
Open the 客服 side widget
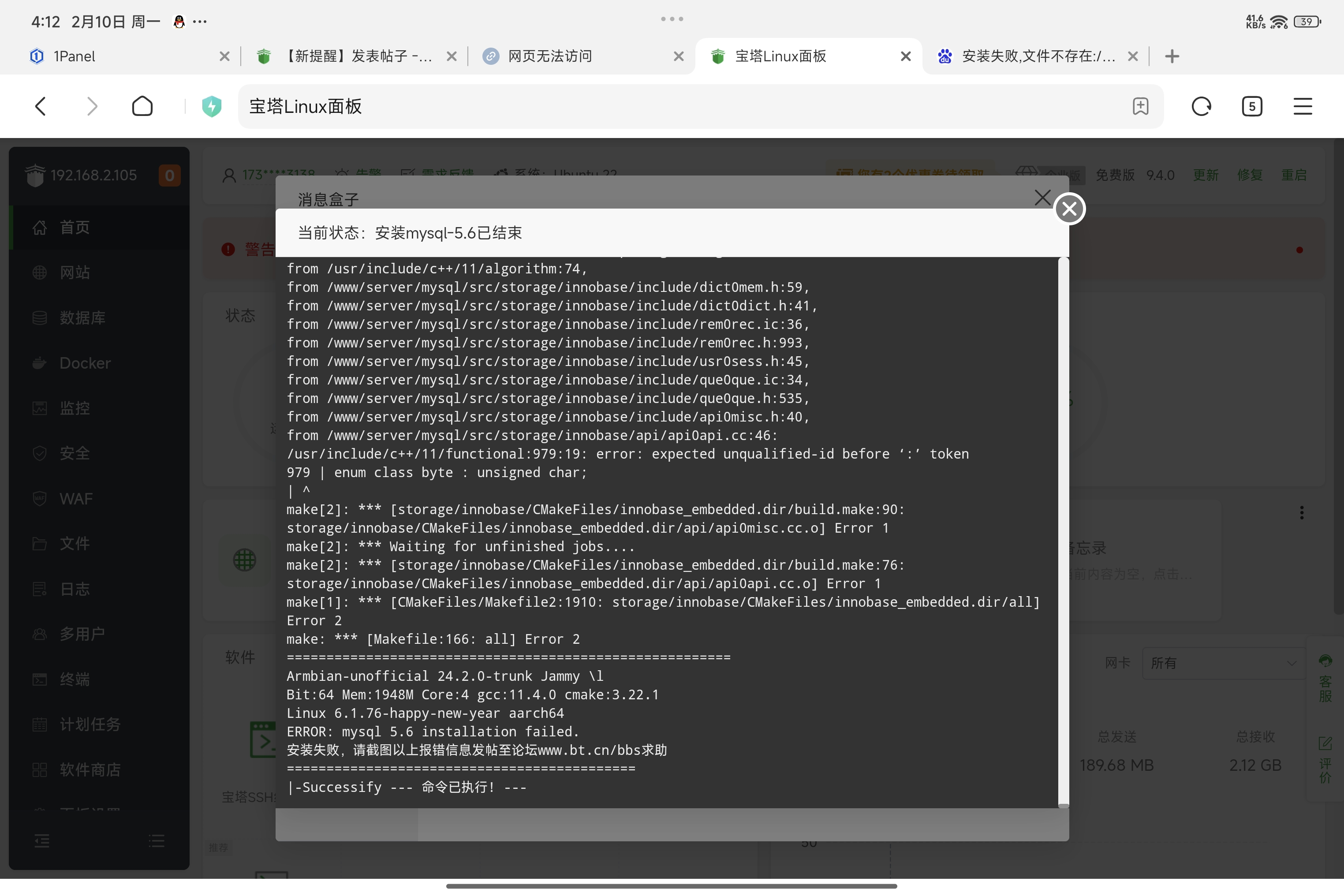tap(1325, 679)
